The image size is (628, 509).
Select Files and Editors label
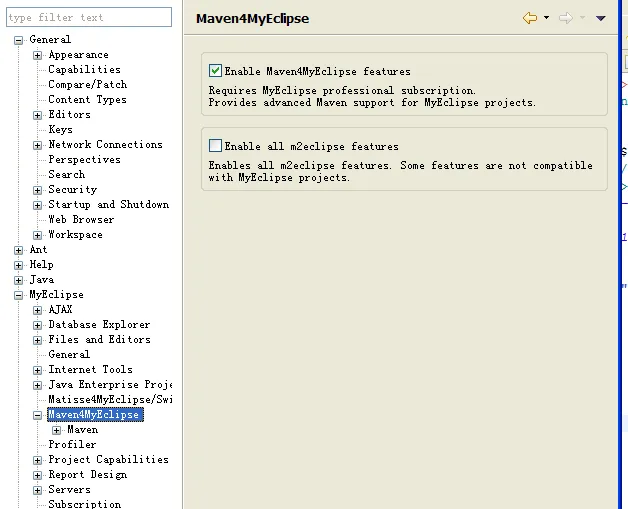pyautogui.click(x=99, y=340)
